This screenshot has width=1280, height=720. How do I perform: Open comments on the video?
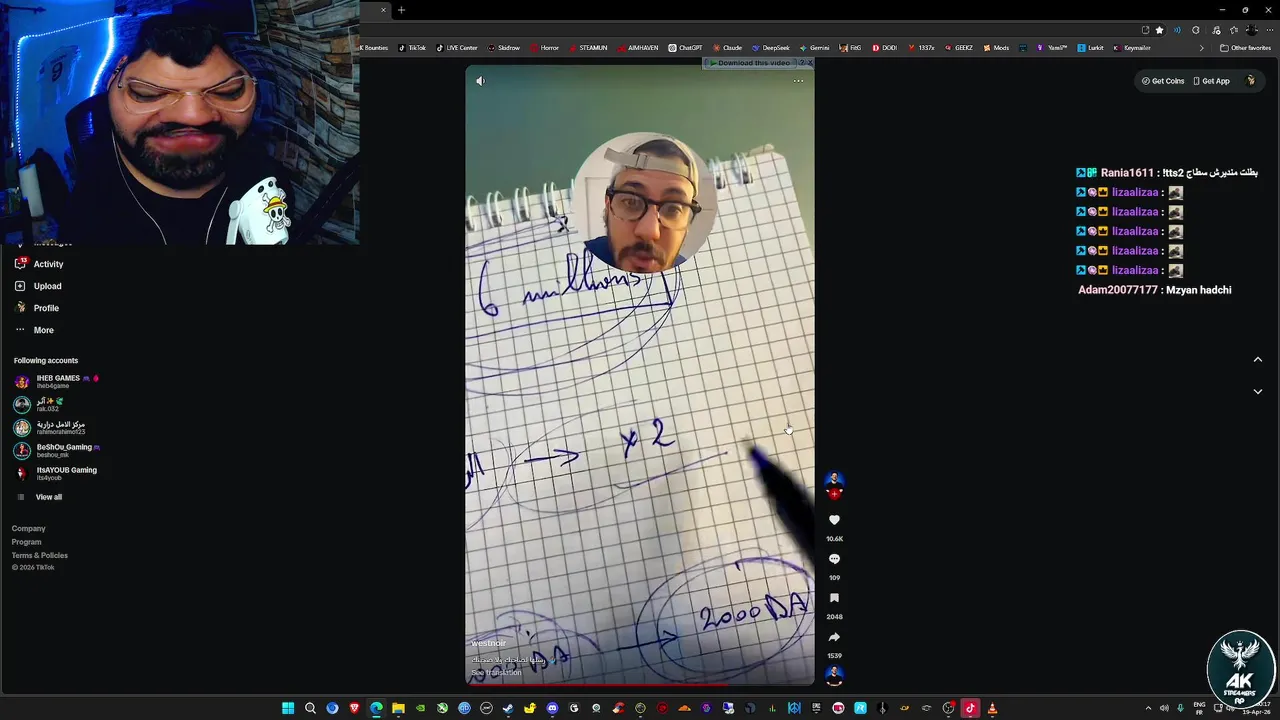tap(834, 559)
